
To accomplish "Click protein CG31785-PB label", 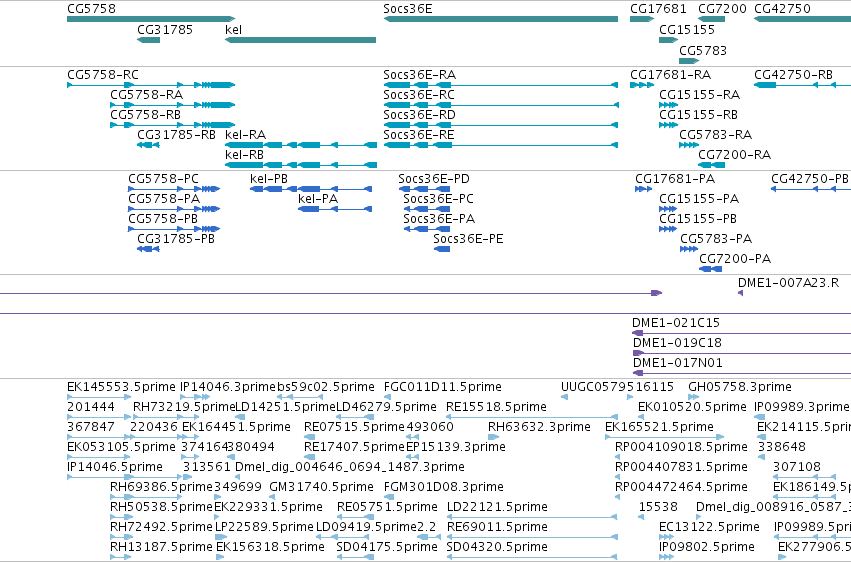I will click(176, 239).
